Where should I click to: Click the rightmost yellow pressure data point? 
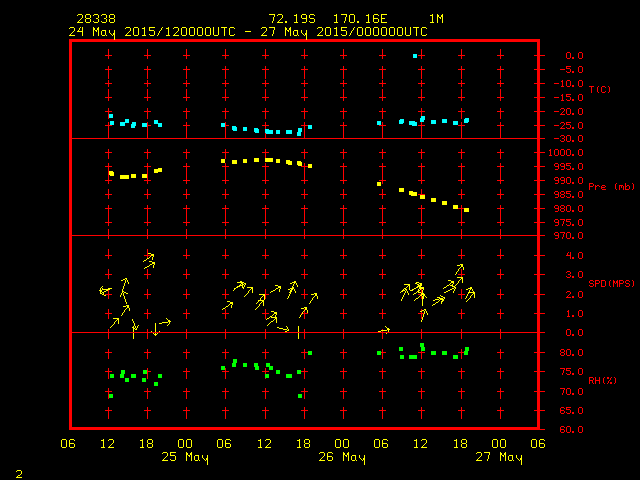[466, 210]
